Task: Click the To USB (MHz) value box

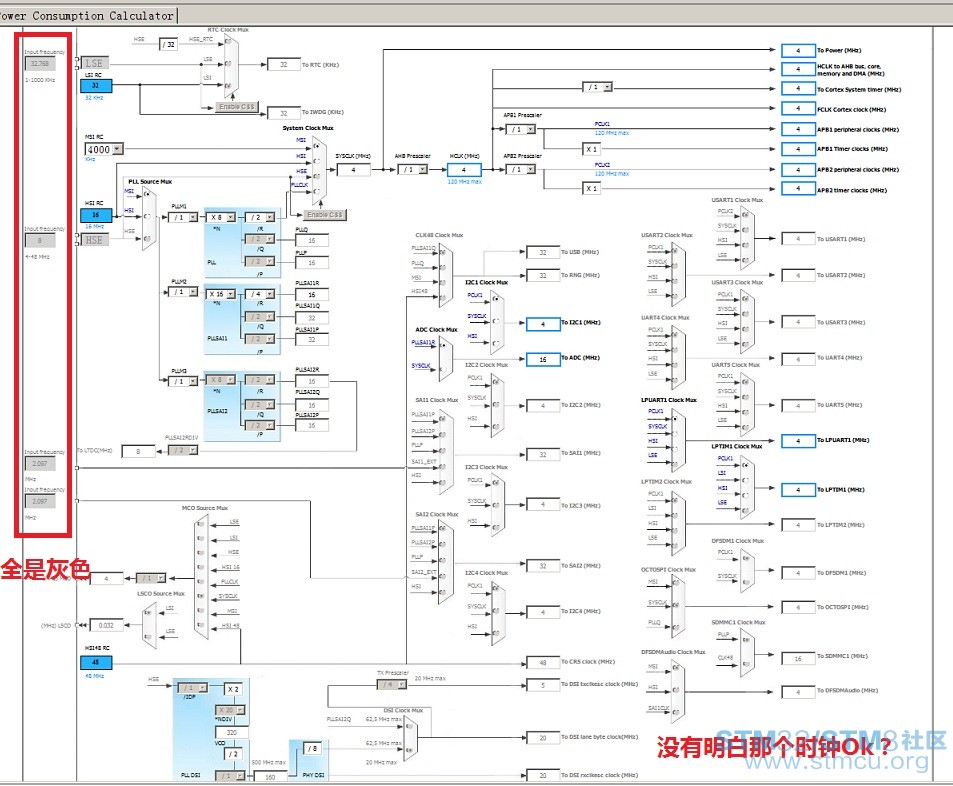Action: (543, 252)
